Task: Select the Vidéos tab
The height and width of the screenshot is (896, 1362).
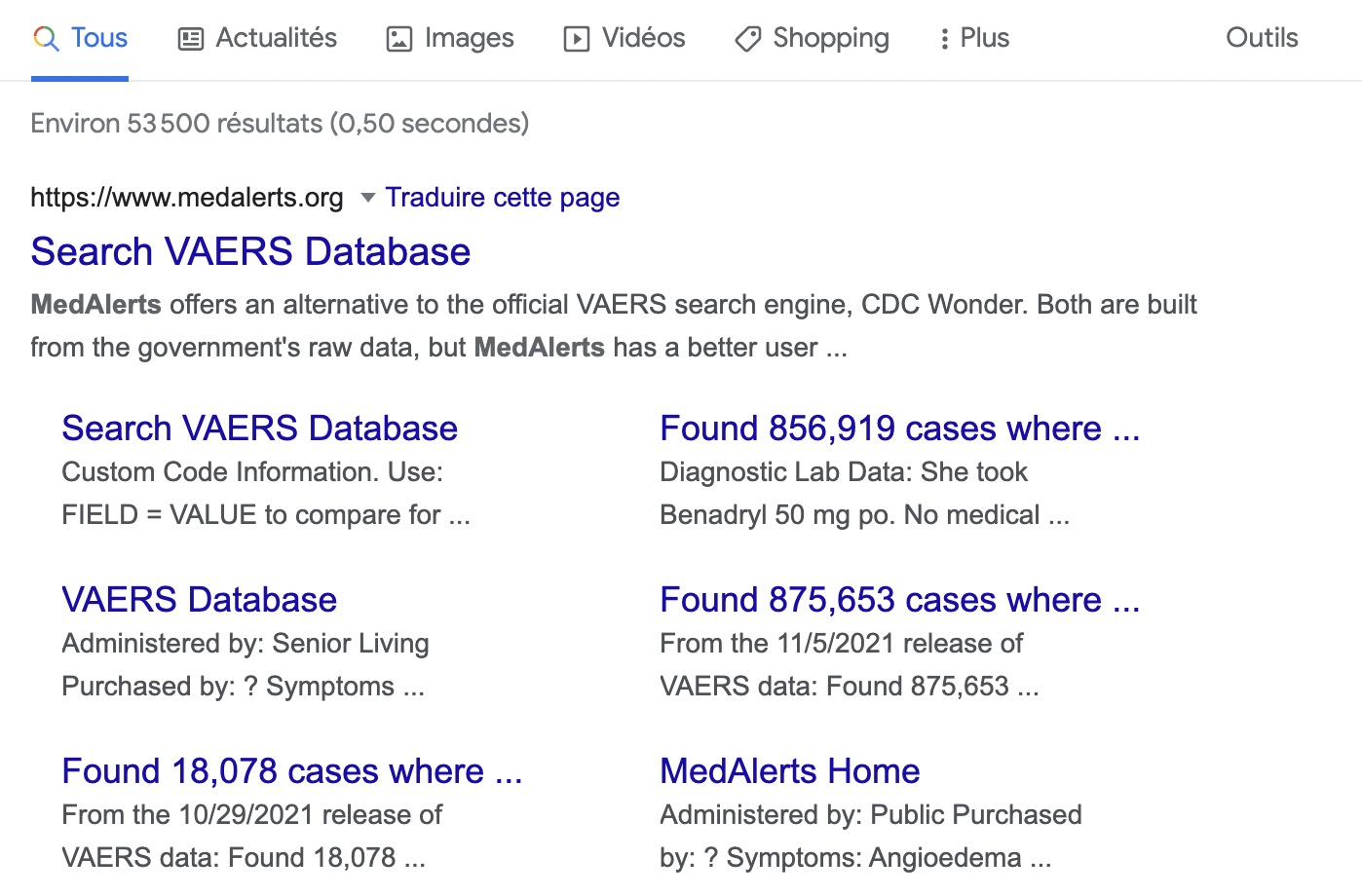Action: click(x=643, y=38)
